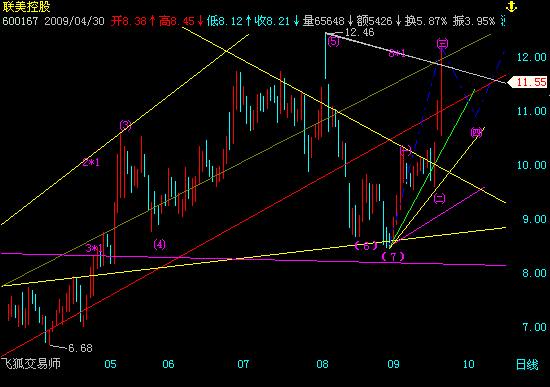Select the 联美控股 stock name title
This screenshot has width=550, height=387.
click(27, 6)
